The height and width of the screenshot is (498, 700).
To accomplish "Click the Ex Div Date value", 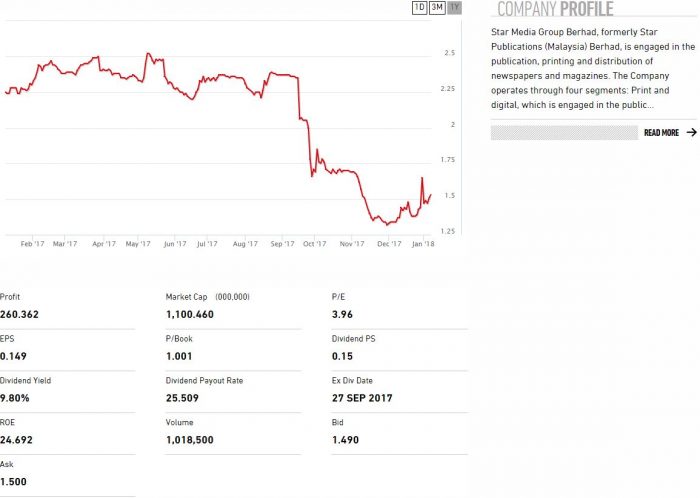I will coord(362,398).
